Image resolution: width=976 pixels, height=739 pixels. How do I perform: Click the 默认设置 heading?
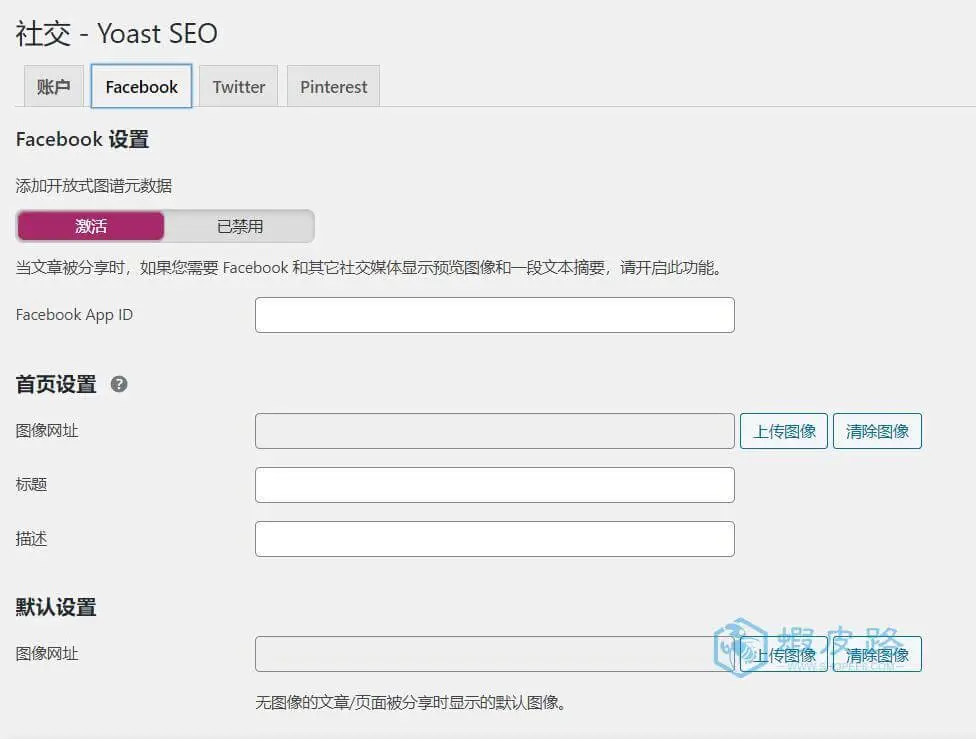(56, 607)
